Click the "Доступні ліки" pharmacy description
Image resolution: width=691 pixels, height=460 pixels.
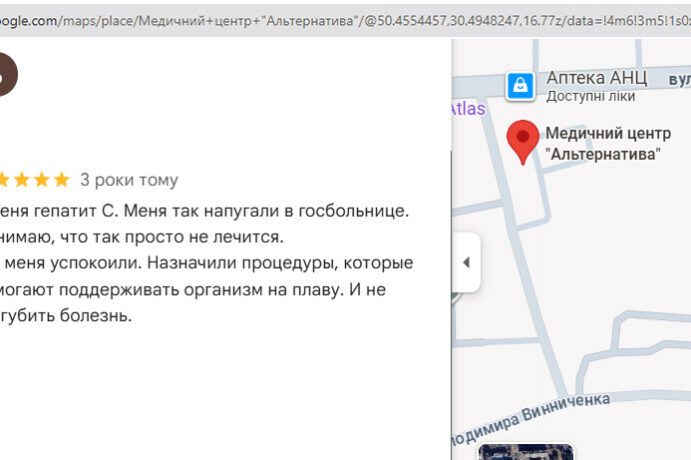click(x=590, y=96)
